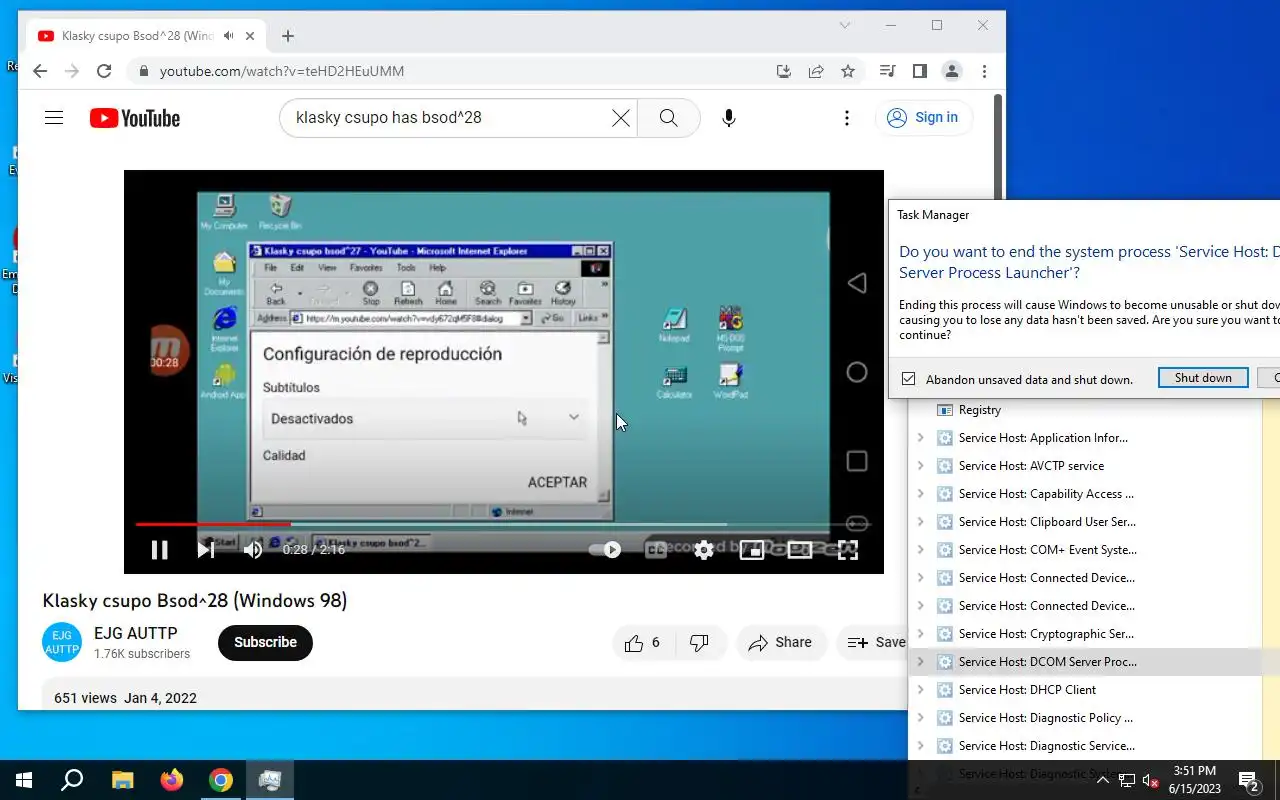This screenshot has height=800, width=1280.
Task: Switch to miniplayer mode
Action: click(752, 549)
